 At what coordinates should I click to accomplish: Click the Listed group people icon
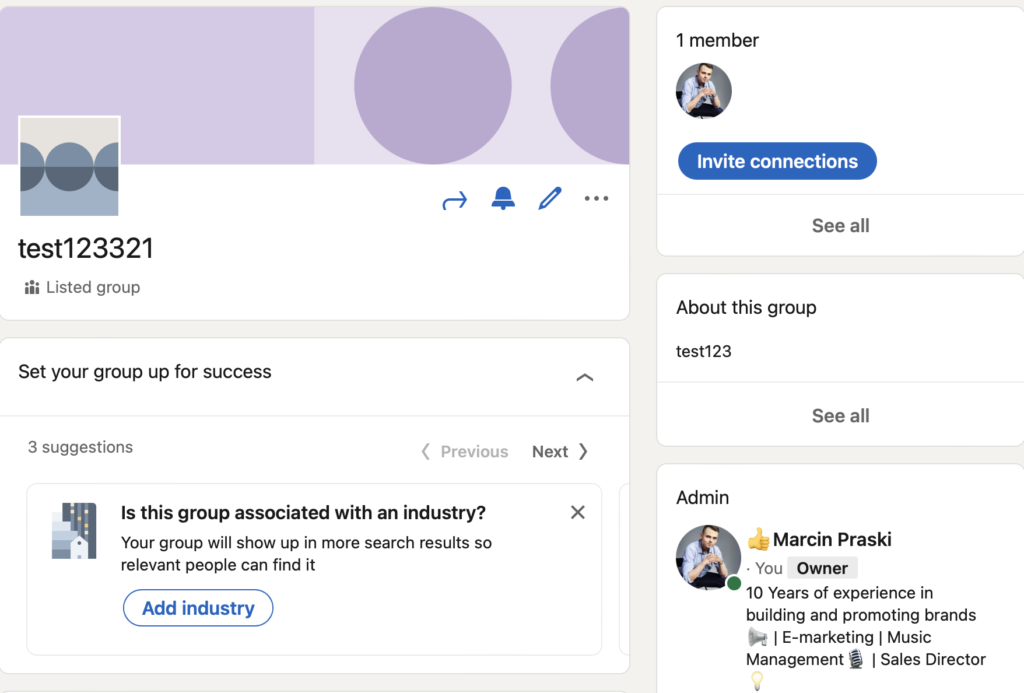click(x=32, y=288)
